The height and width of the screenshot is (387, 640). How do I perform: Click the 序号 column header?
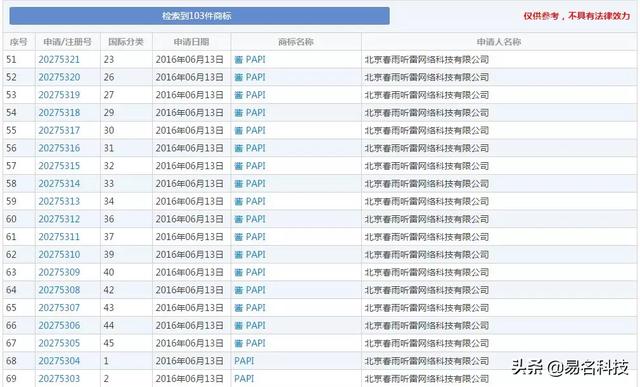(19, 42)
